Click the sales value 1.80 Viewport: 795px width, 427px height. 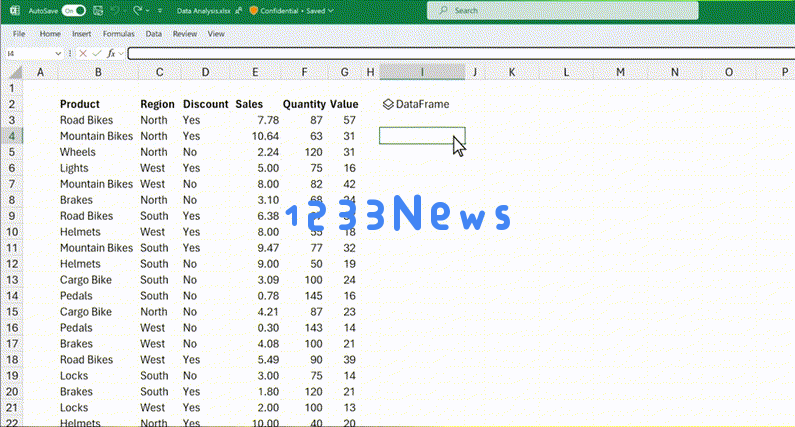tap(268, 392)
